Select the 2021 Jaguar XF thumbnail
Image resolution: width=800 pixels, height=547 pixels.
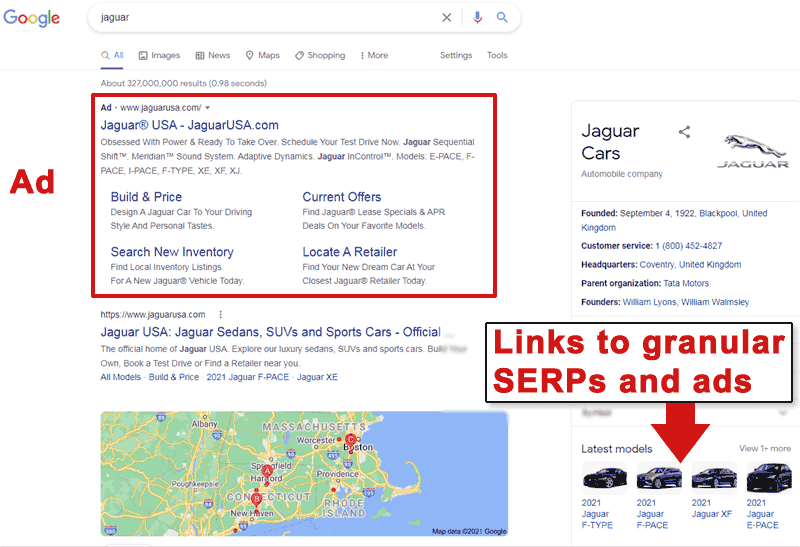pos(714,478)
